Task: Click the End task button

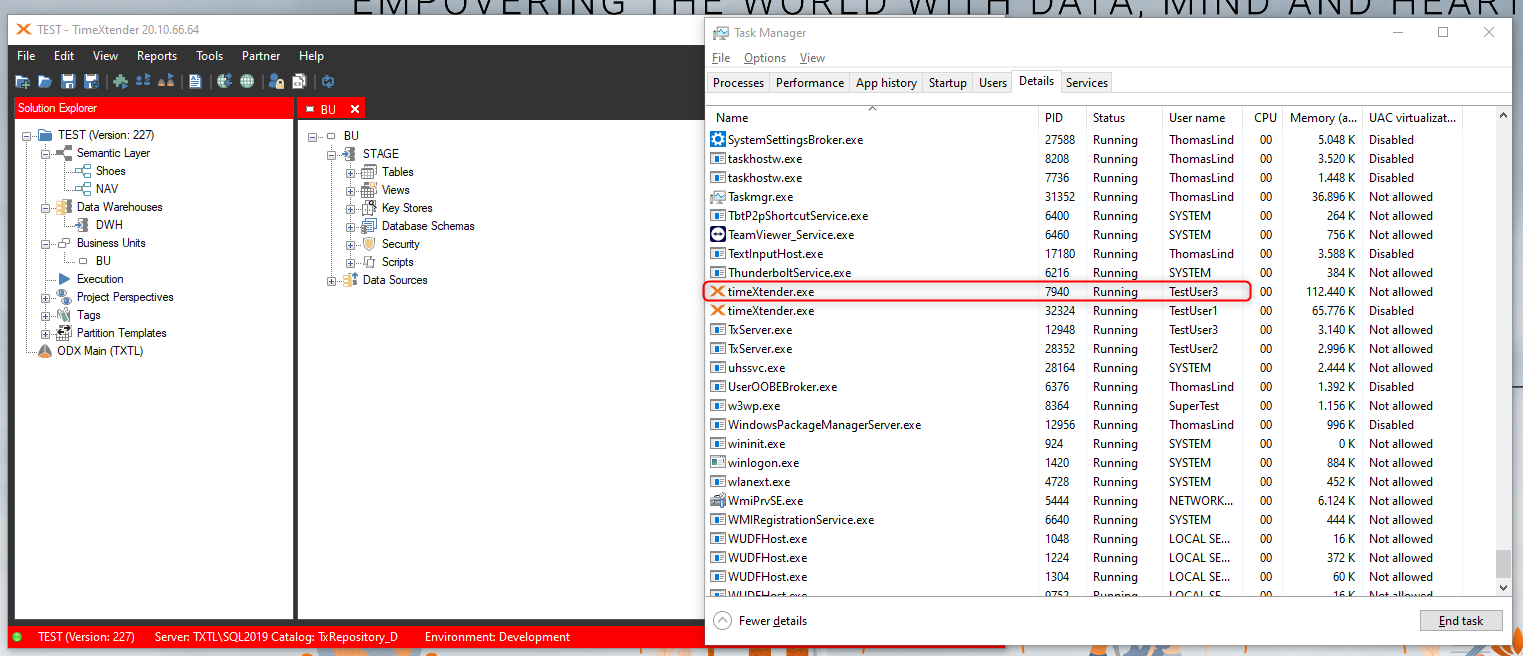Action: coord(1460,621)
